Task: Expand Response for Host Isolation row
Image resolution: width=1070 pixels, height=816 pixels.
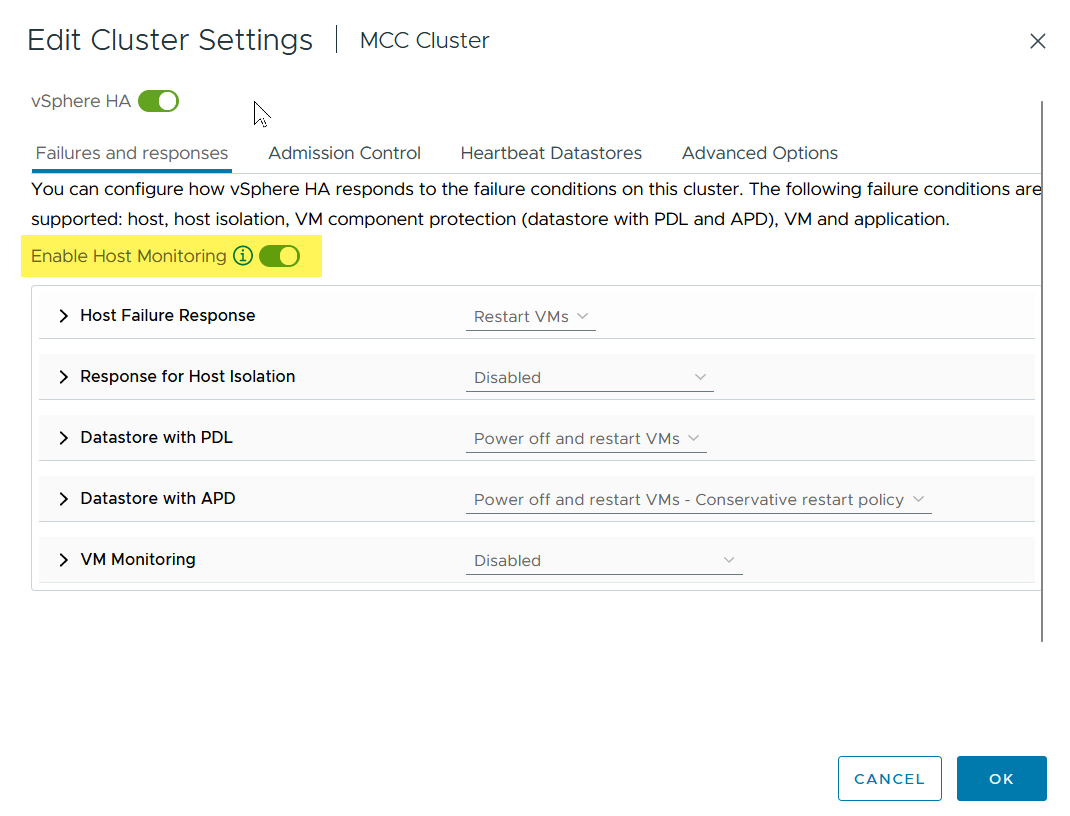Action: pyautogui.click(x=64, y=377)
